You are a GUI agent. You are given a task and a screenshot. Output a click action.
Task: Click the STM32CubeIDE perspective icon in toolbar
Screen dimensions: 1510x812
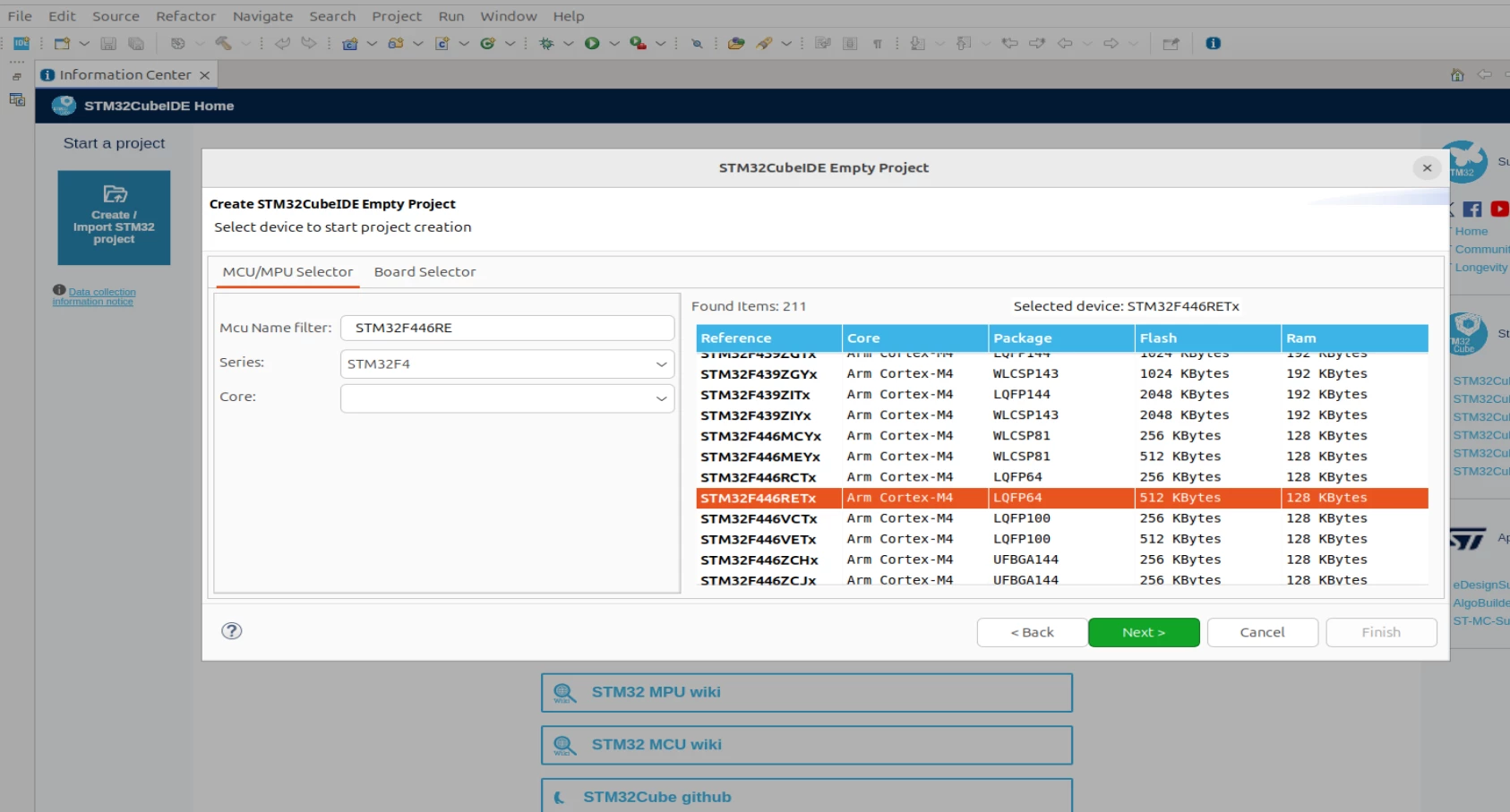tap(21, 43)
